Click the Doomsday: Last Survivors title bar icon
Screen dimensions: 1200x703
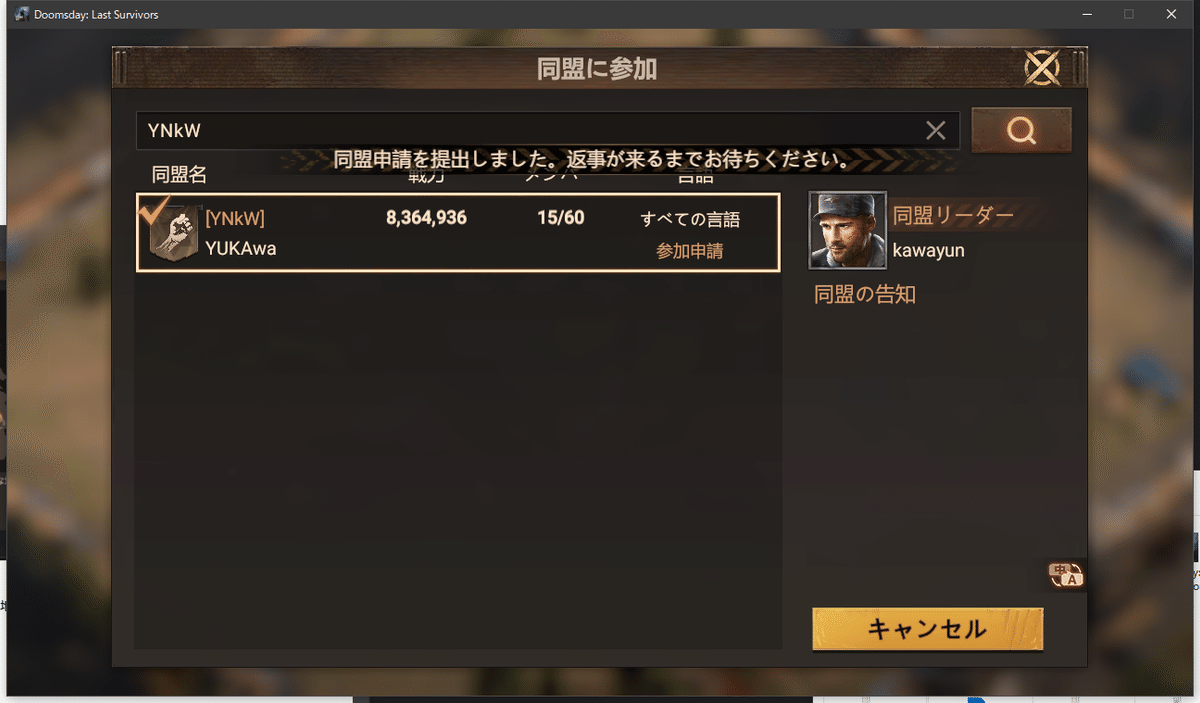coord(21,15)
